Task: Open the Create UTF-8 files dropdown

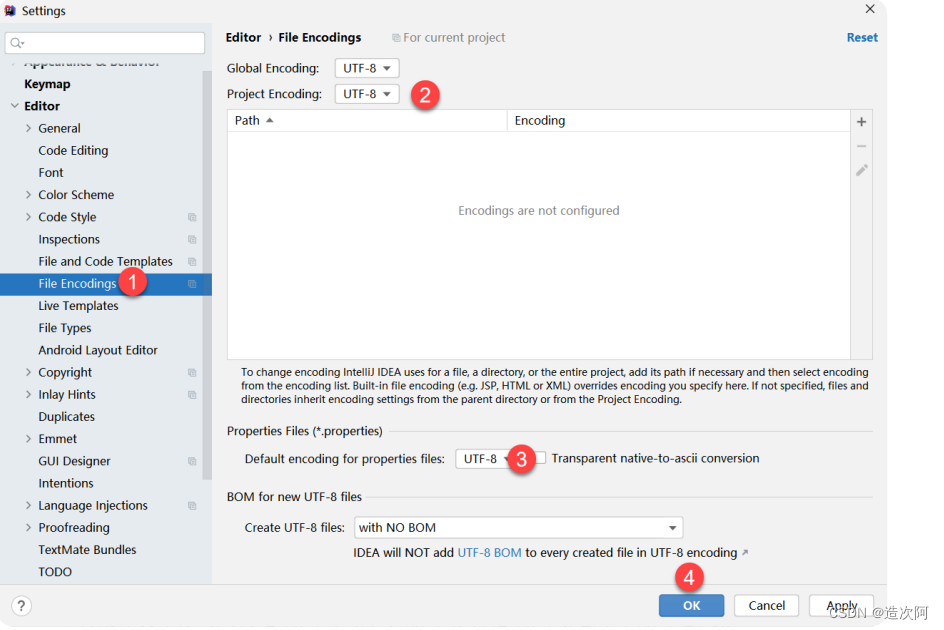Action: 518,527
